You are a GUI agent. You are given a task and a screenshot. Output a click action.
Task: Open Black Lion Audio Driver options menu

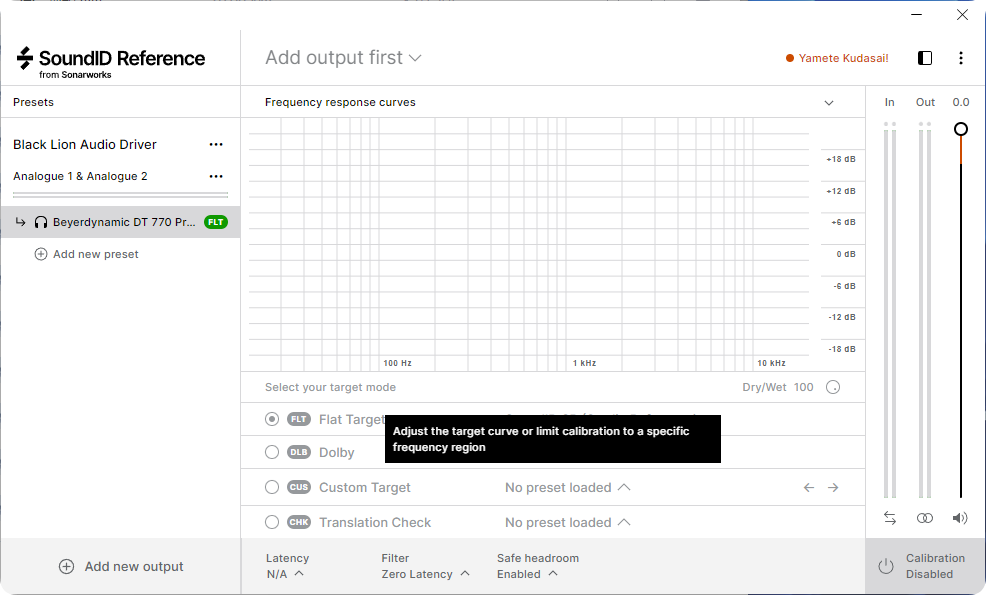pyautogui.click(x=216, y=145)
